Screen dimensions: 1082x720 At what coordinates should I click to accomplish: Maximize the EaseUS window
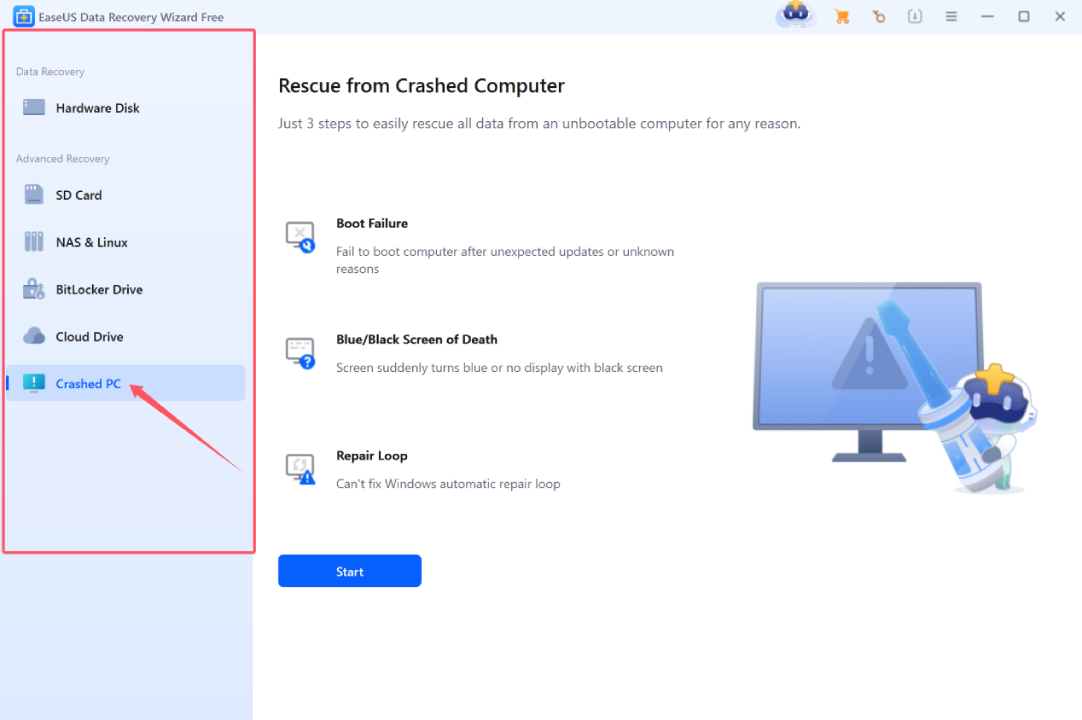pyautogui.click(x=1024, y=17)
